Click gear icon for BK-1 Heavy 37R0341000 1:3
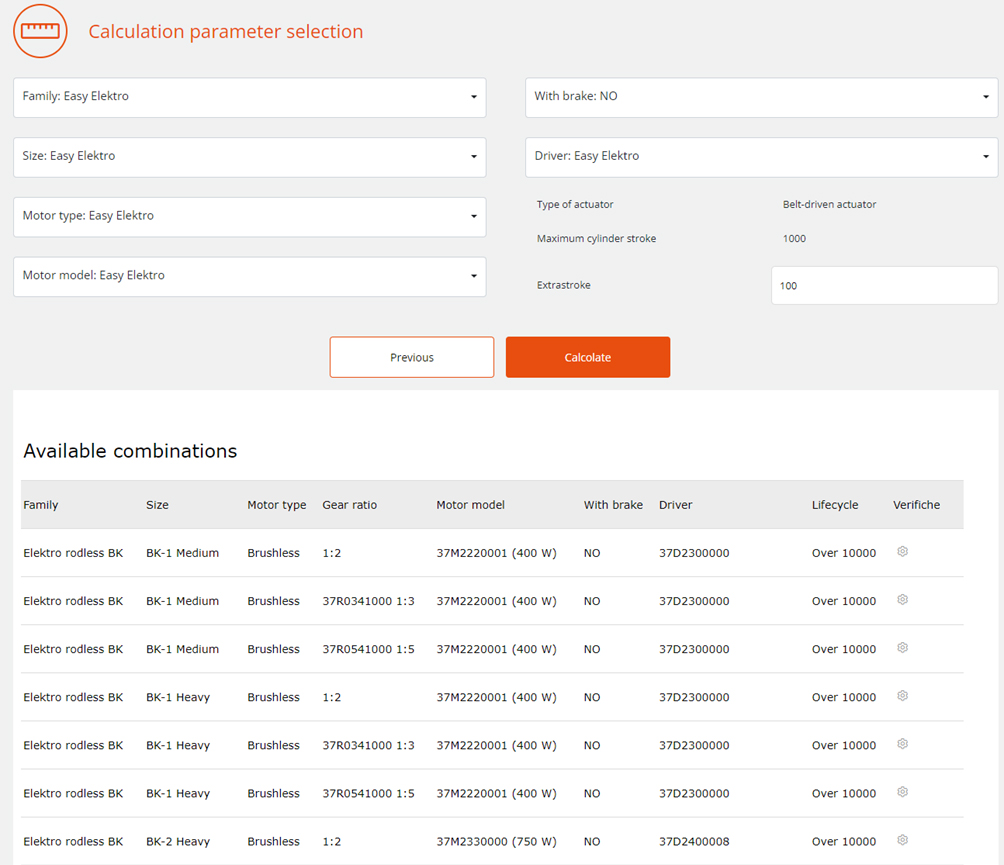The height and width of the screenshot is (865, 1004). click(x=902, y=744)
